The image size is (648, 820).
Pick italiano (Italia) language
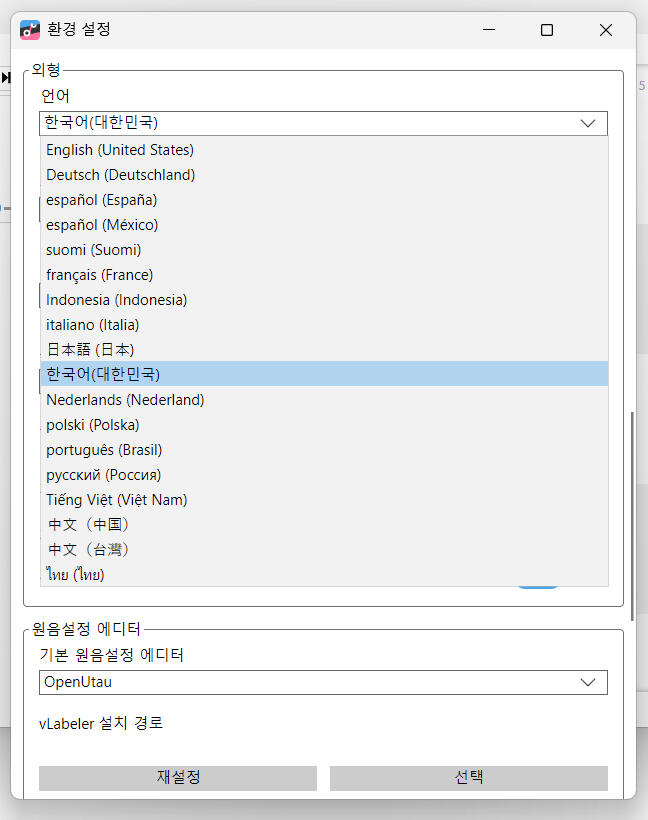[x=93, y=325]
